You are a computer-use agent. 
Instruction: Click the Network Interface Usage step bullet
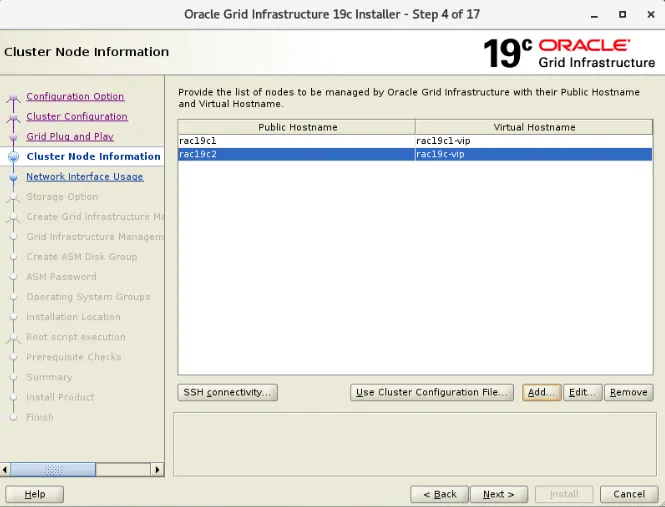point(14,177)
